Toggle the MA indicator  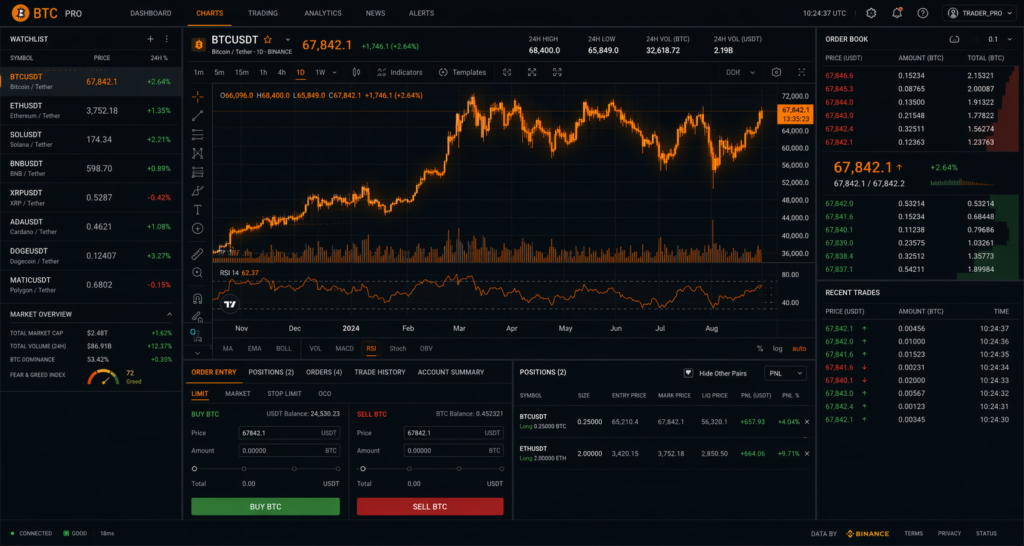click(227, 349)
